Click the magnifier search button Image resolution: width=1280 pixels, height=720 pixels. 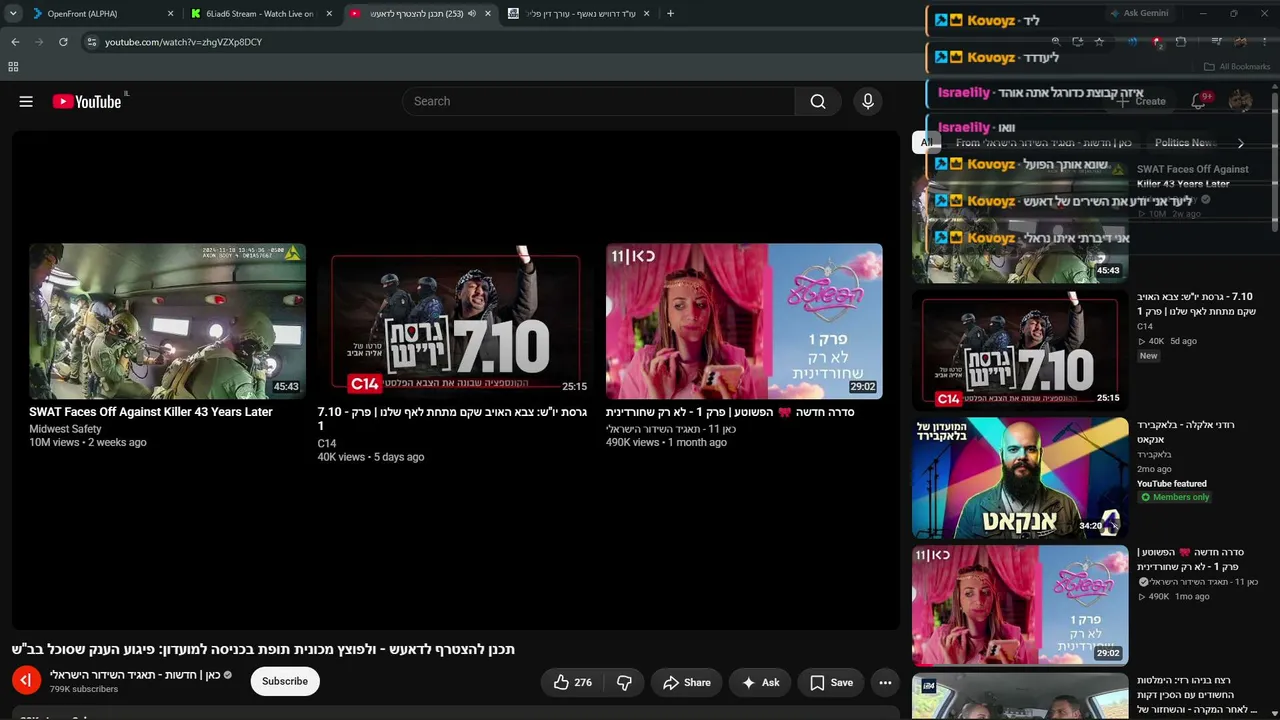click(x=818, y=101)
